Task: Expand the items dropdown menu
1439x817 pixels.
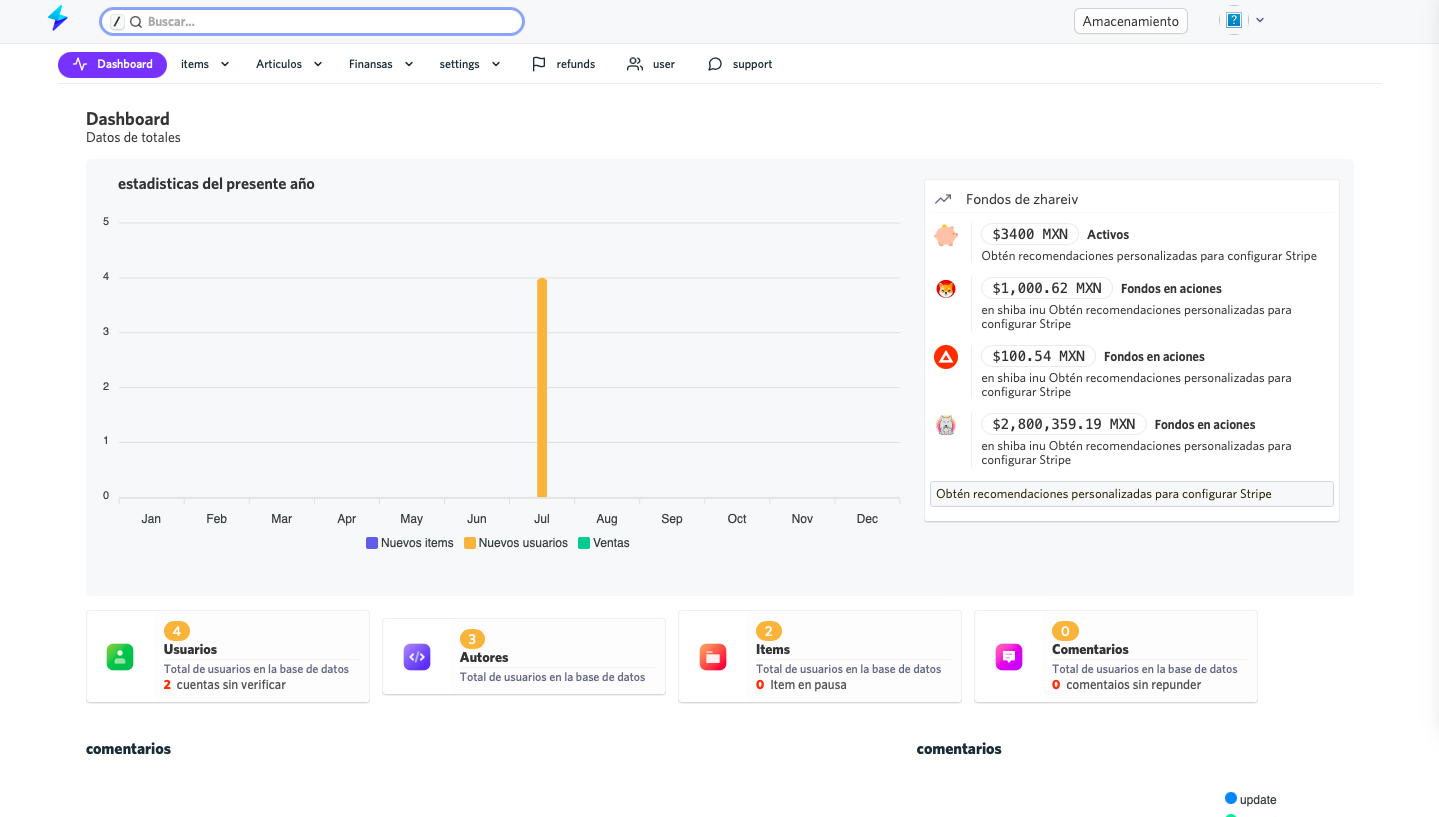Action: pos(205,64)
